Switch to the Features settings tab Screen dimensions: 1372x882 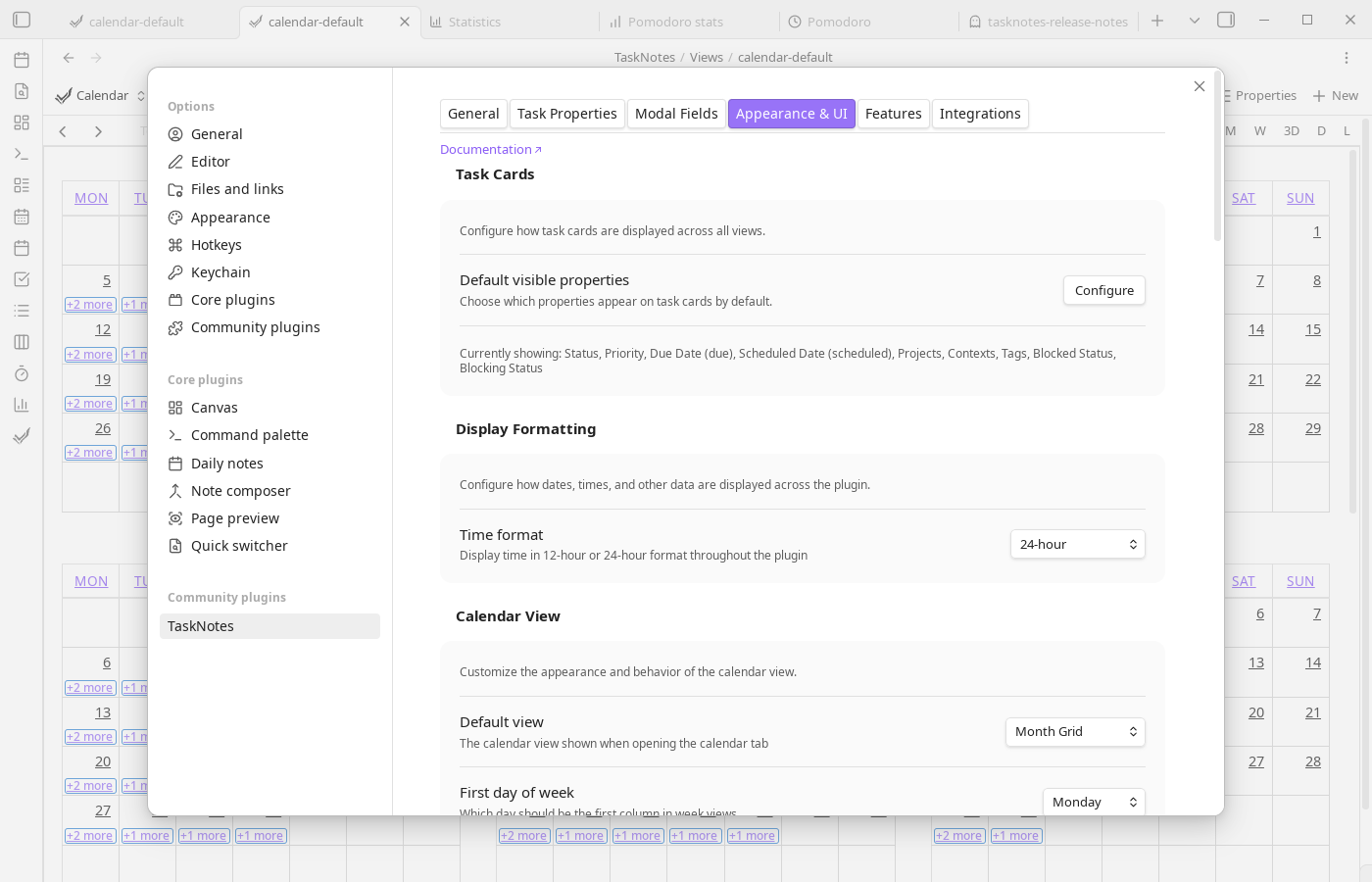893,114
